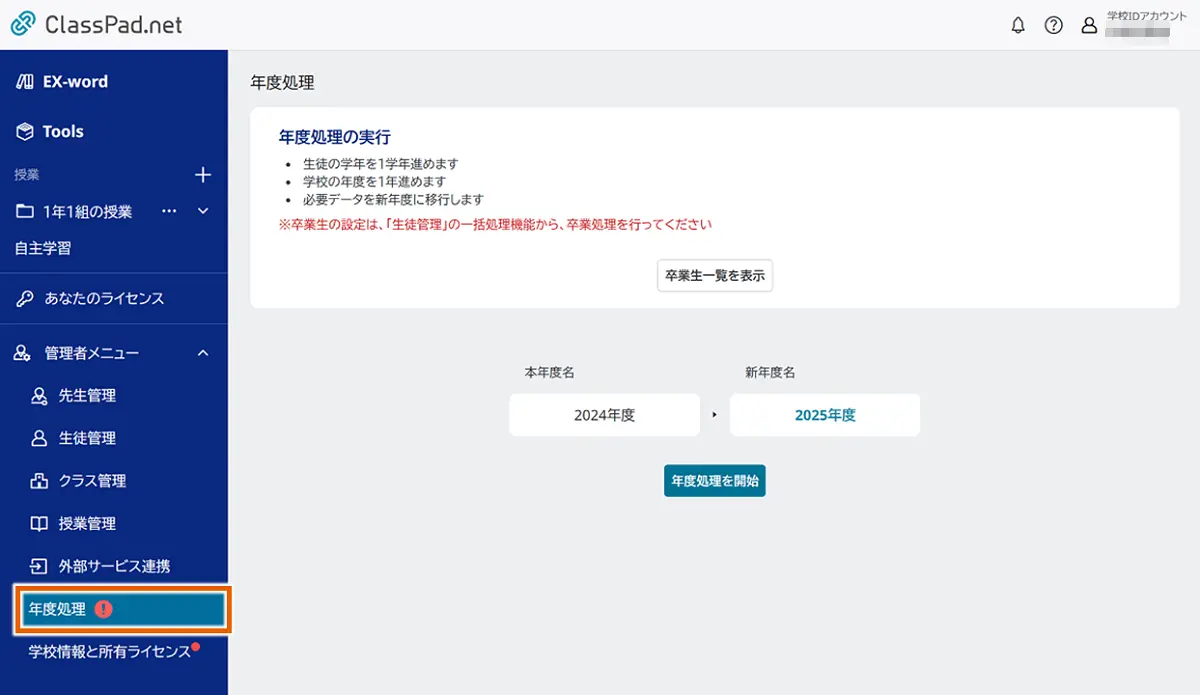
Task: Navigate to 生徒管理
Action: 87,438
